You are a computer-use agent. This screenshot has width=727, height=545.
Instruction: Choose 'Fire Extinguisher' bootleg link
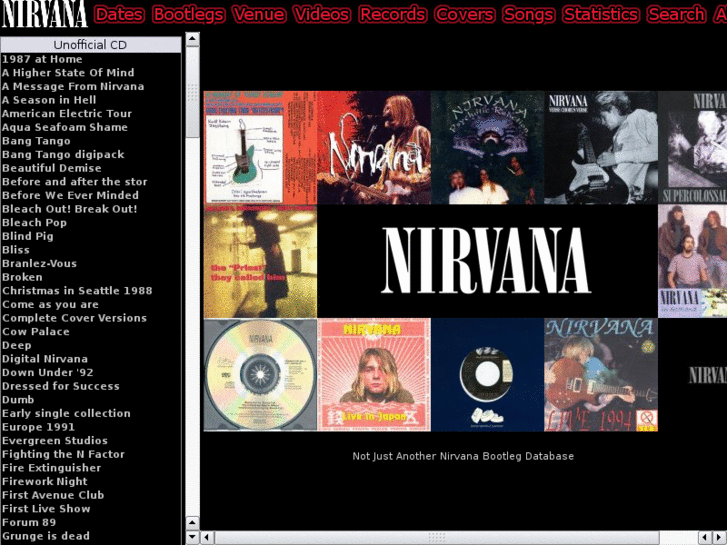pos(51,467)
